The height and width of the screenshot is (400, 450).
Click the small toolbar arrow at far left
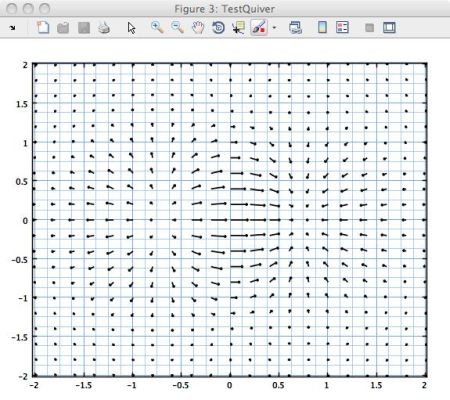(13, 28)
